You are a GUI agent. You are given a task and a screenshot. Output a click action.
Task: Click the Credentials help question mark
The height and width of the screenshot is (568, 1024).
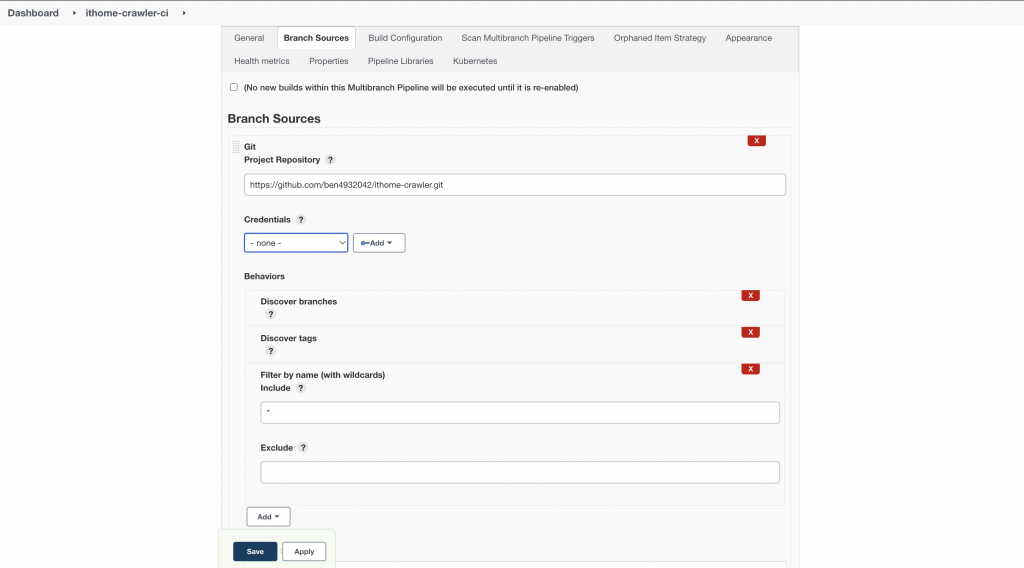point(301,220)
